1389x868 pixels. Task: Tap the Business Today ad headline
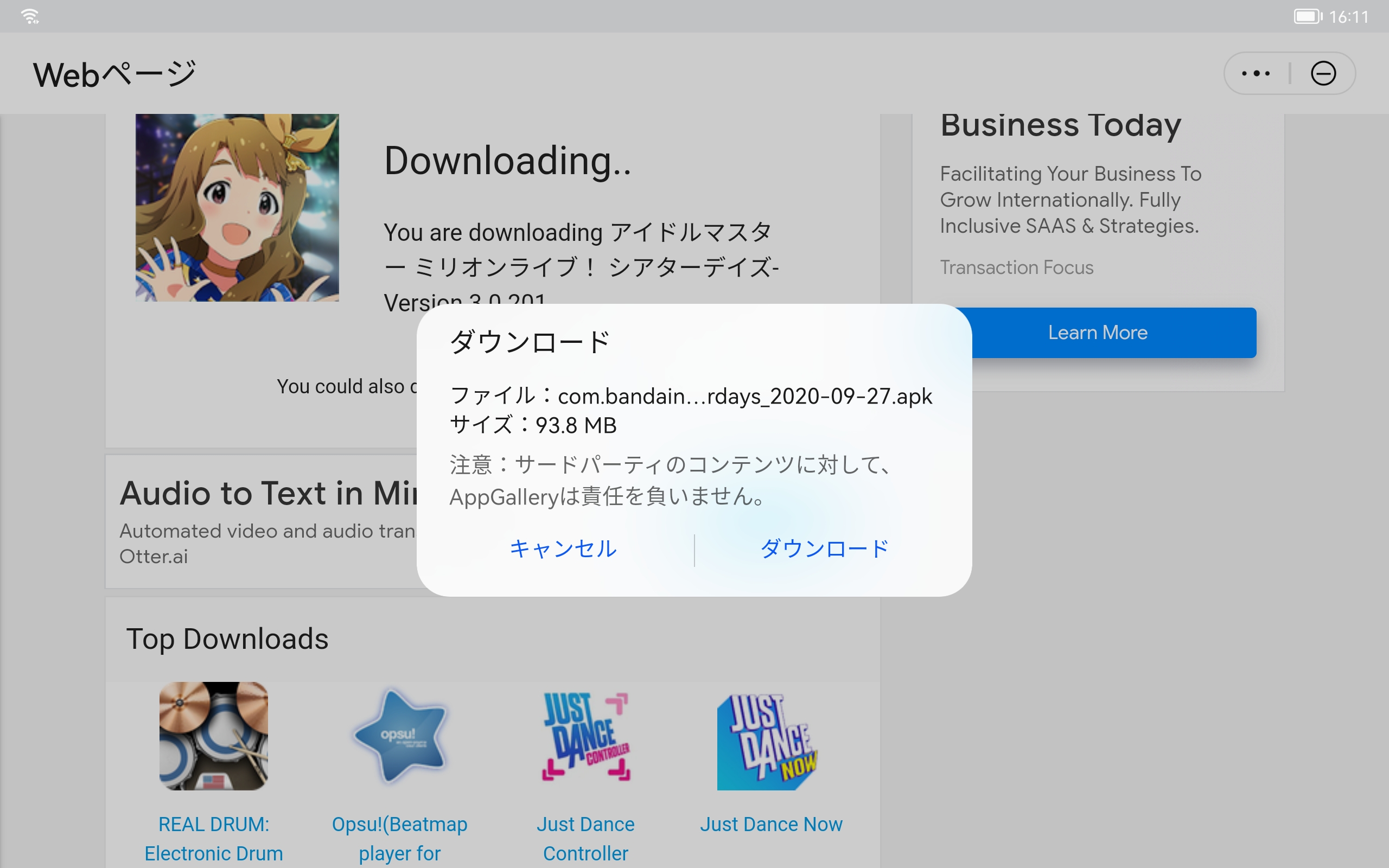pos(1061,125)
